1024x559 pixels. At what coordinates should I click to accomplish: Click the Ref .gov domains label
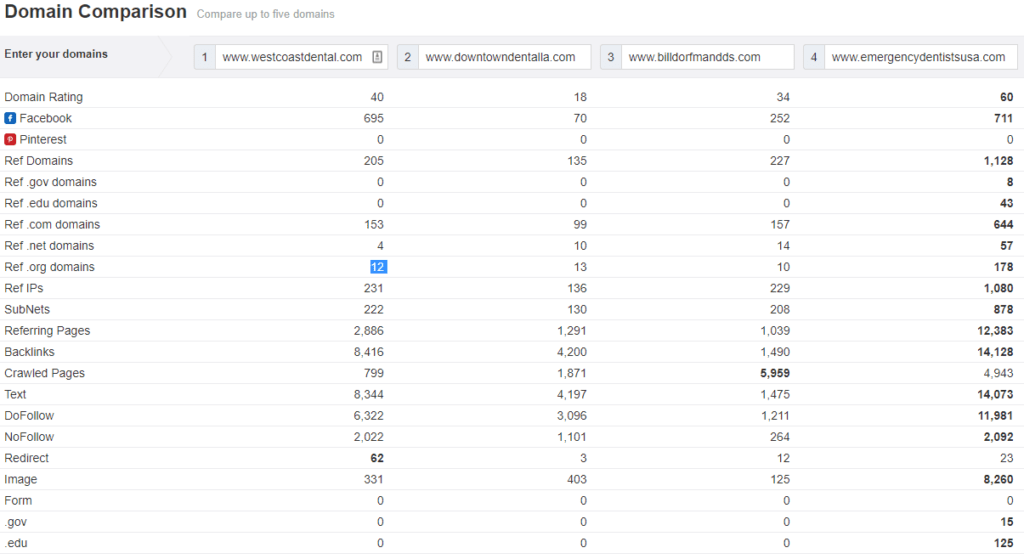pos(50,182)
